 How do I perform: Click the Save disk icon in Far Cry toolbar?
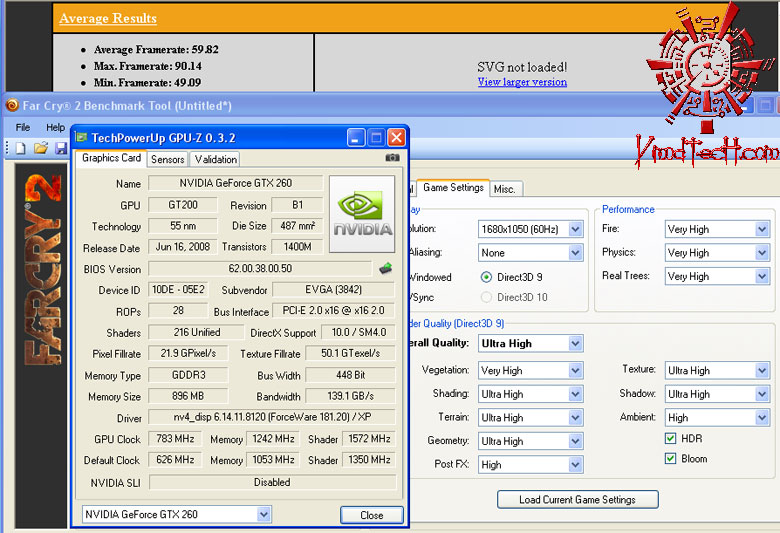(61, 148)
